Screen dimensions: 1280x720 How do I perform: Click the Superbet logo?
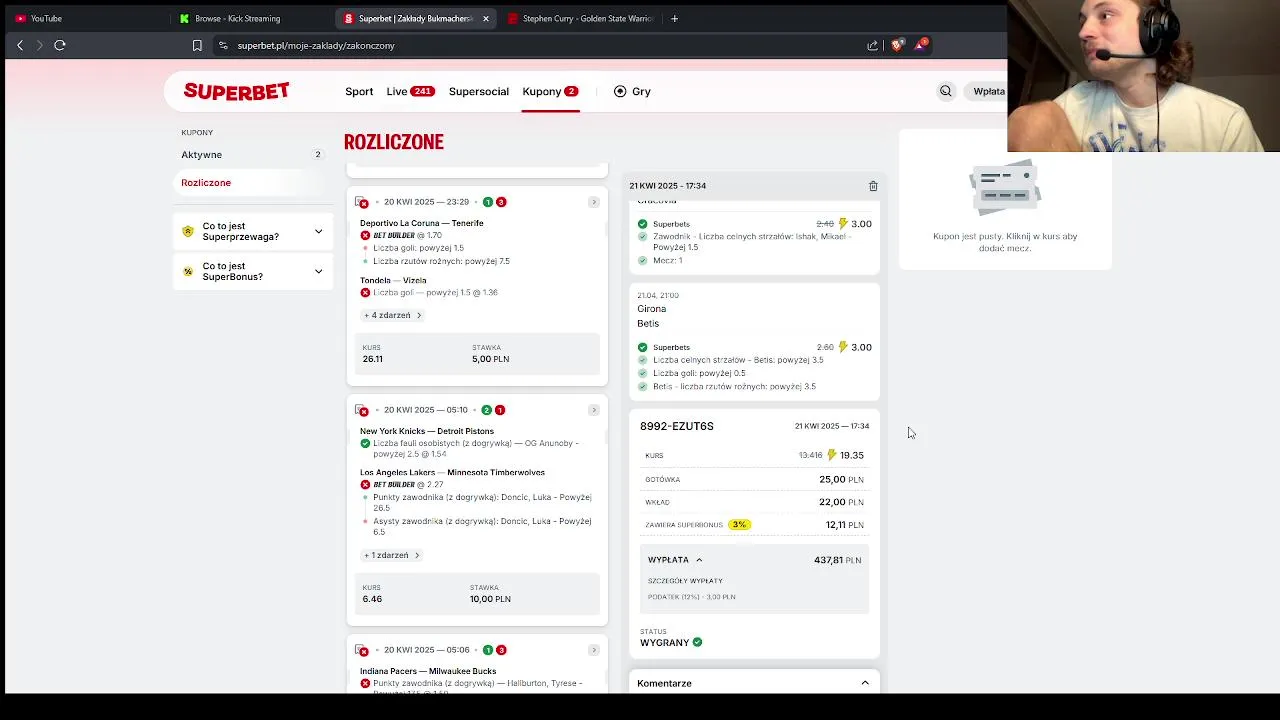coord(237,91)
